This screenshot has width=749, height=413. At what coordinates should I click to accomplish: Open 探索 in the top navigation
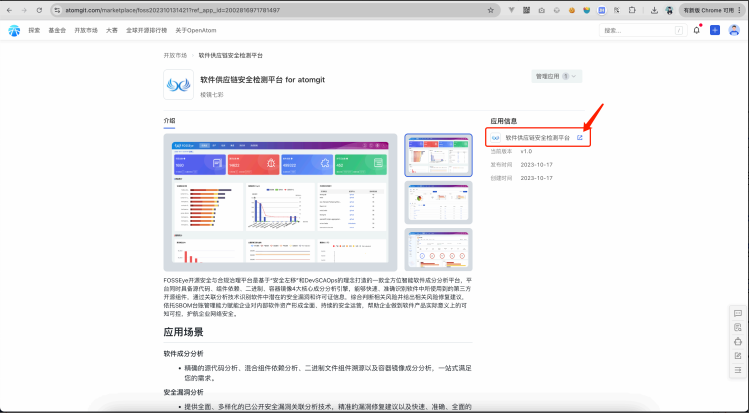(34, 30)
